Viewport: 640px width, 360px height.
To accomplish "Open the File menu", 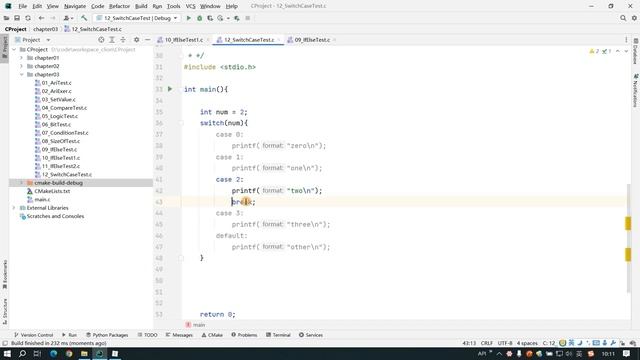I will click(22, 6).
